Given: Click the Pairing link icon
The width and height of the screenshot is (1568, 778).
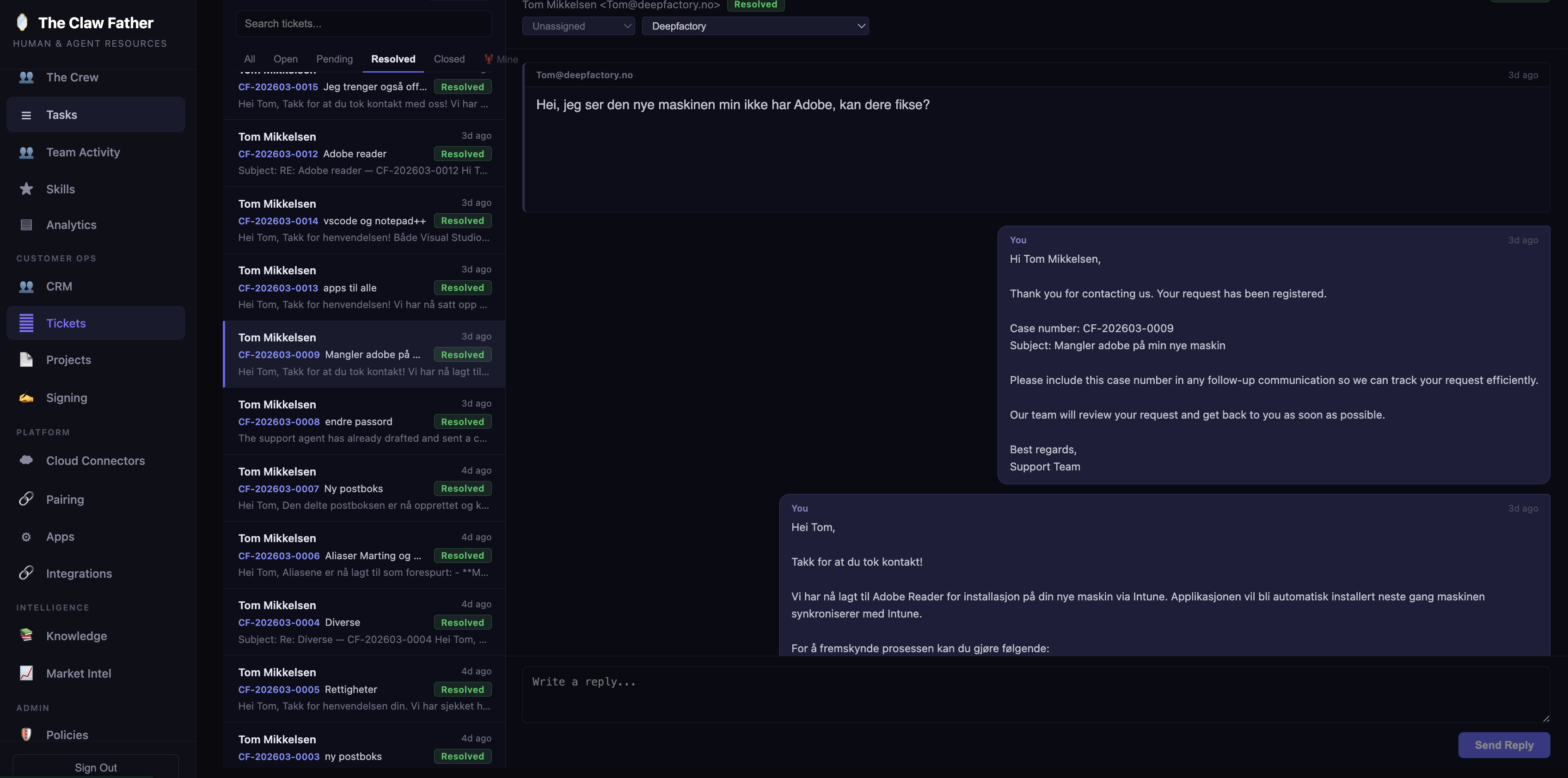Looking at the screenshot, I should [x=26, y=499].
